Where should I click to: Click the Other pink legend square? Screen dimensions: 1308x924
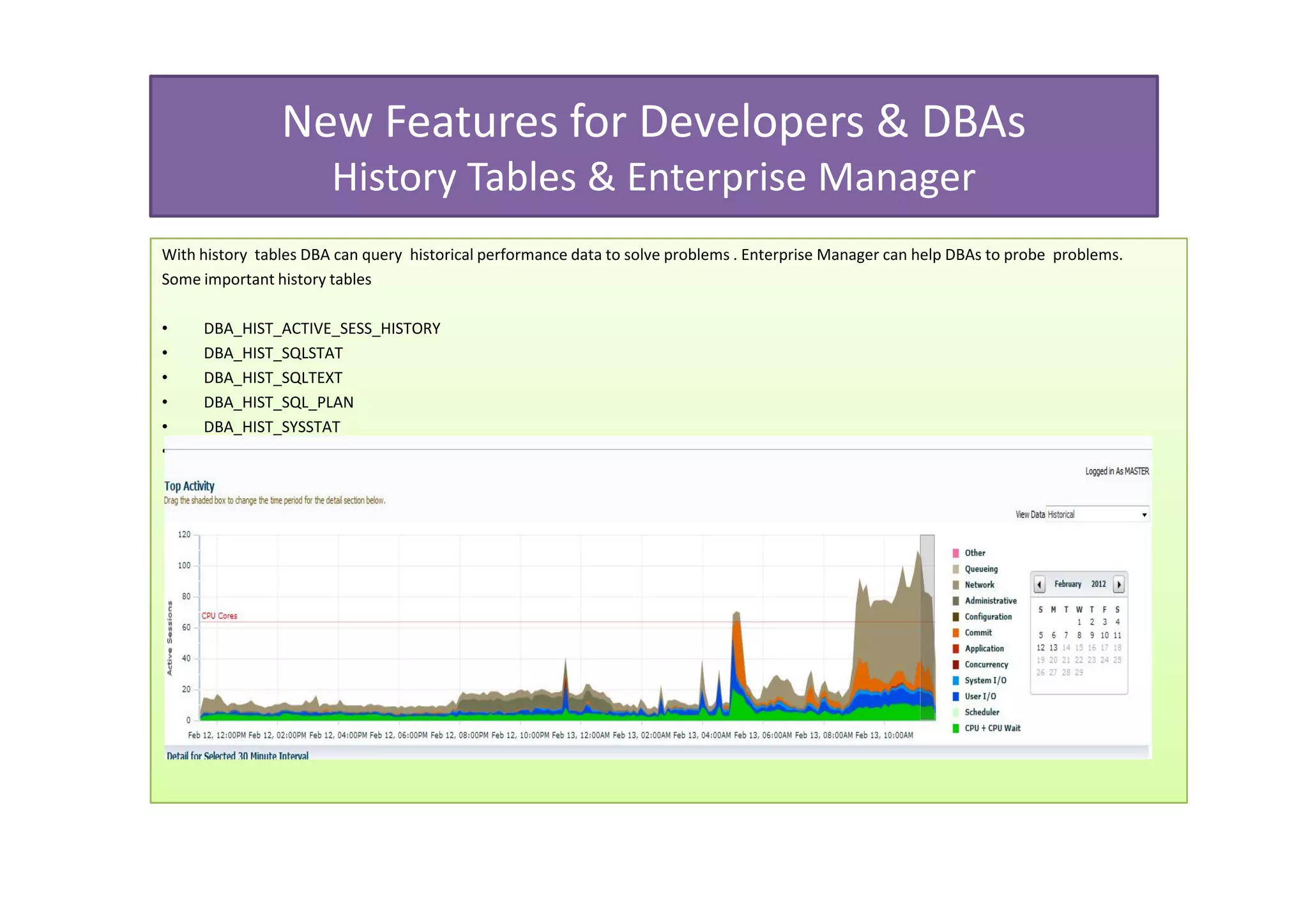pyautogui.click(x=955, y=553)
